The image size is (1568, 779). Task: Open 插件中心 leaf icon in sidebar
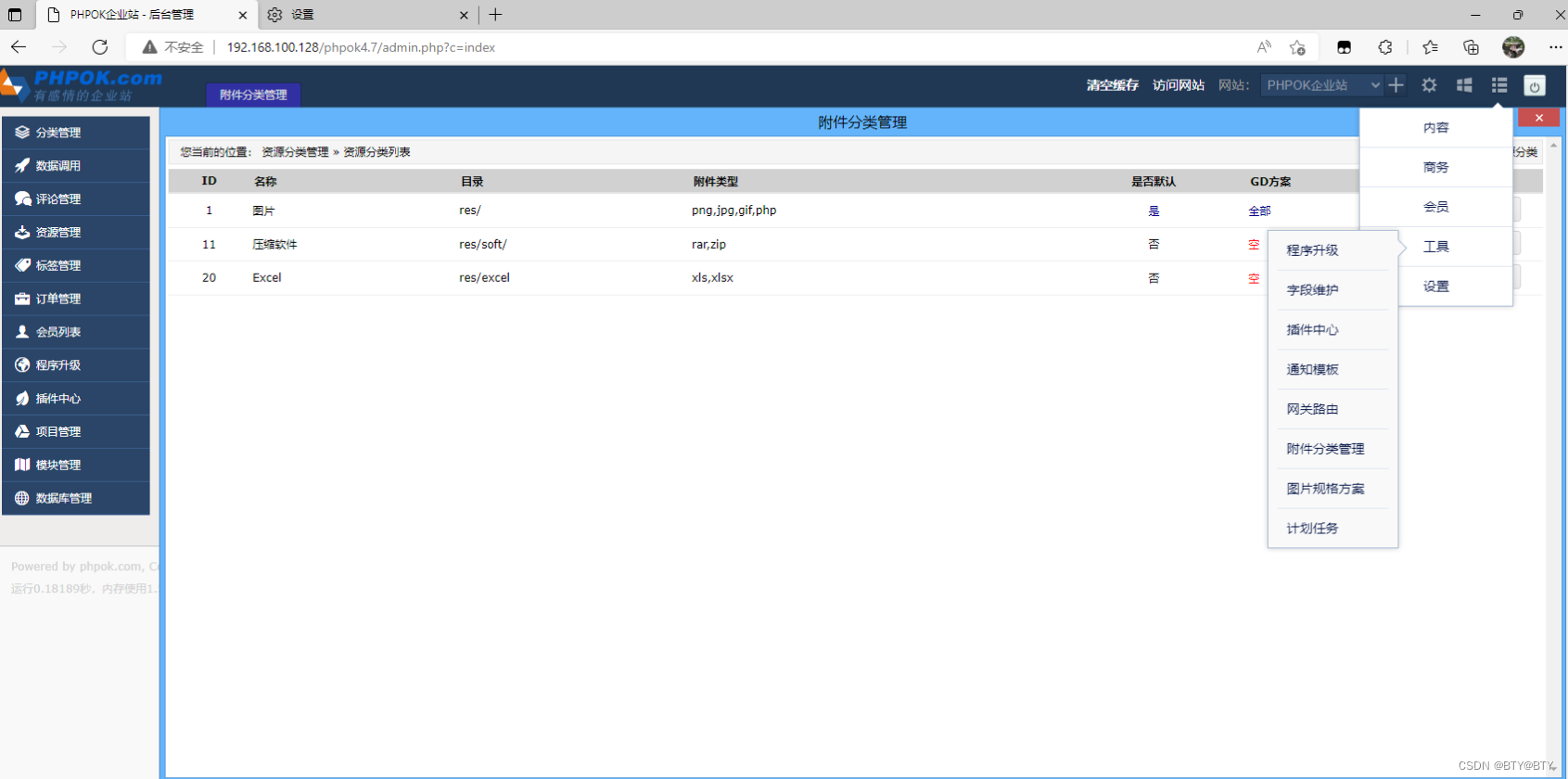pos(75,399)
